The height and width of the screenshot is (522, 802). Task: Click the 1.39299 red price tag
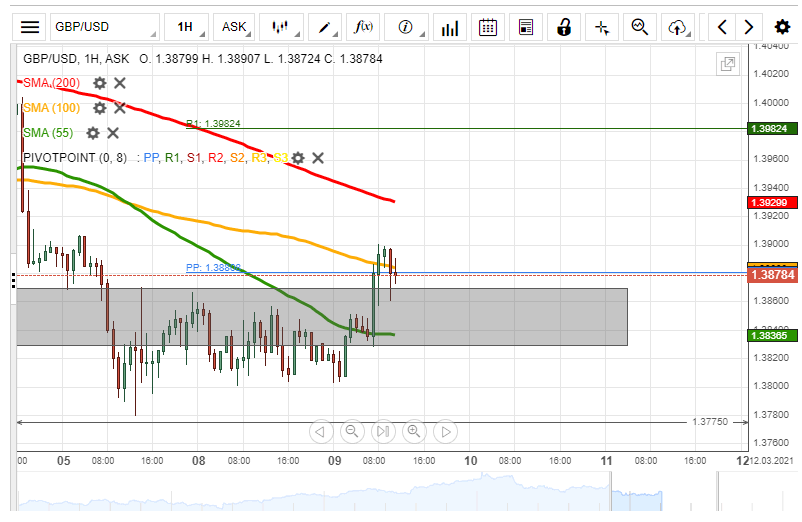click(772, 202)
